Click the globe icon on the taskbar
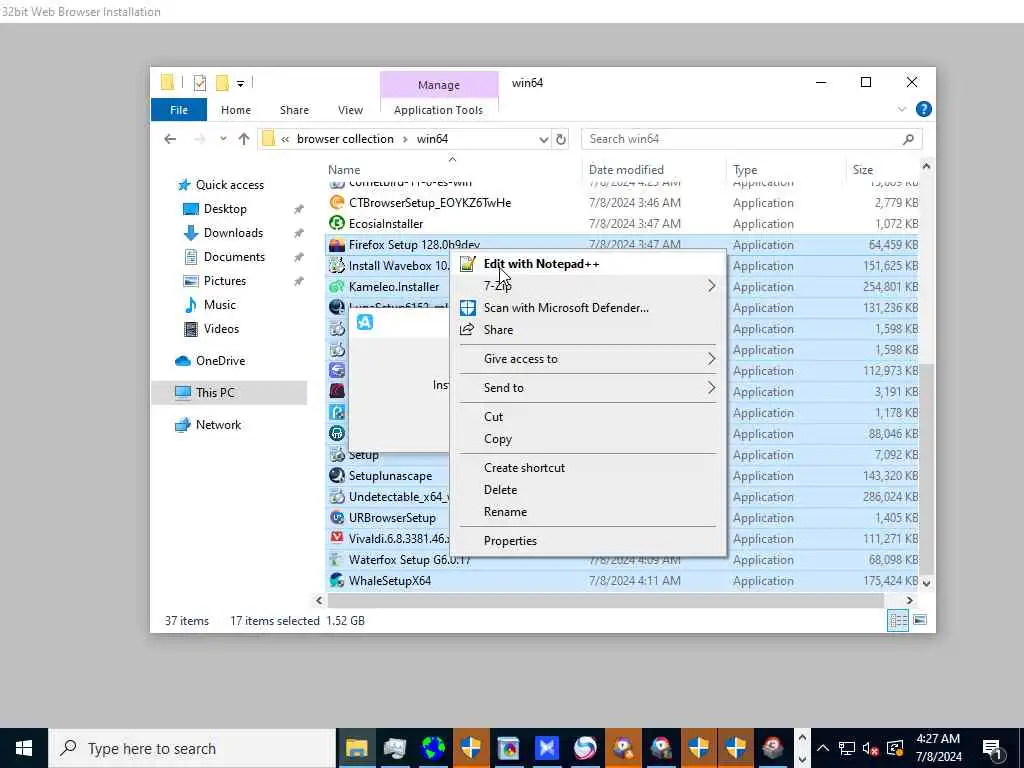Image resolution: width=1024 pixels, height=768 pixels. pyautogui.click(x=432, y=748)
